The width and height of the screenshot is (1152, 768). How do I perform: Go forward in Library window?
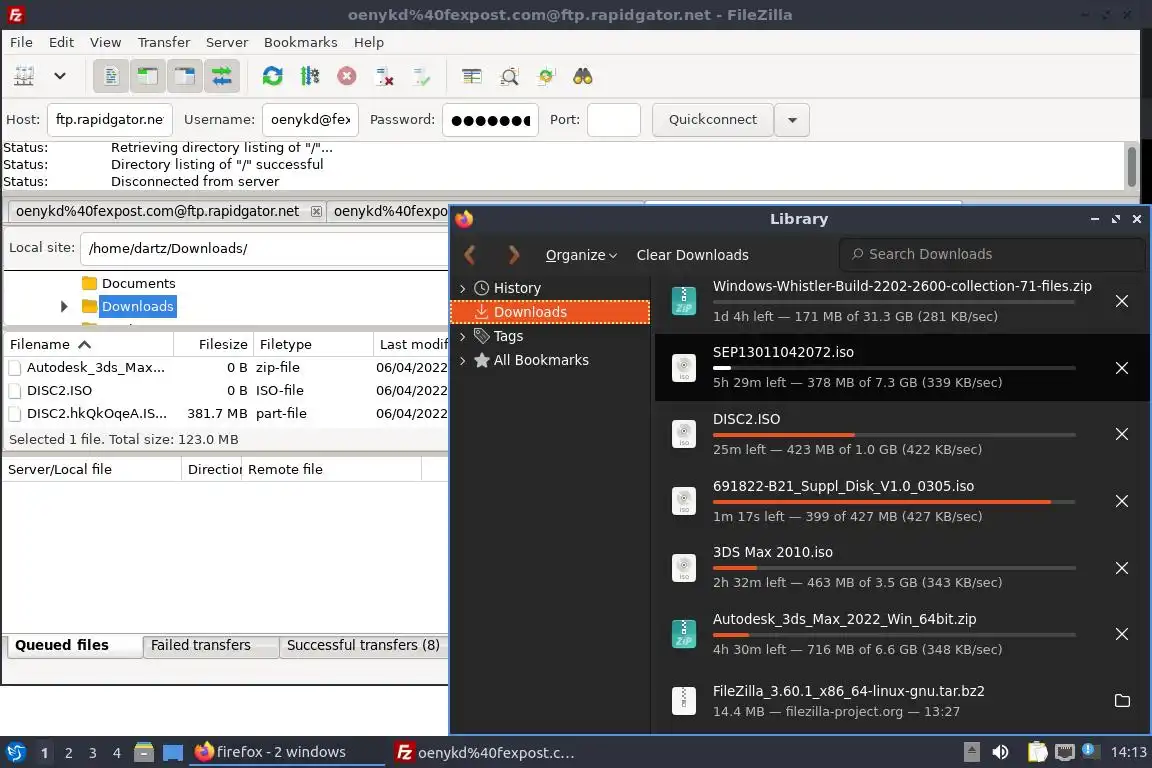point(514,255)
